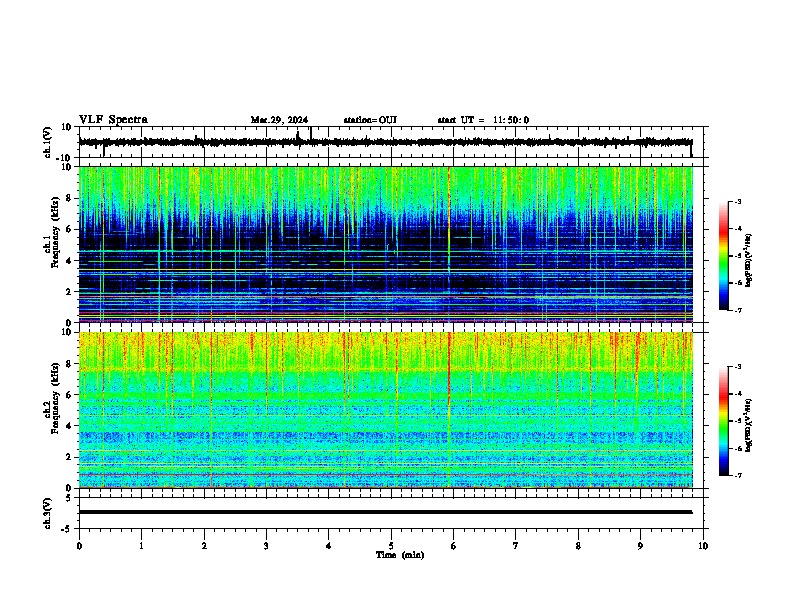The height and width of the screenshot is (612, 792).
Task: Click the time axis tick label "8"
Action: (x=578, y=546)
